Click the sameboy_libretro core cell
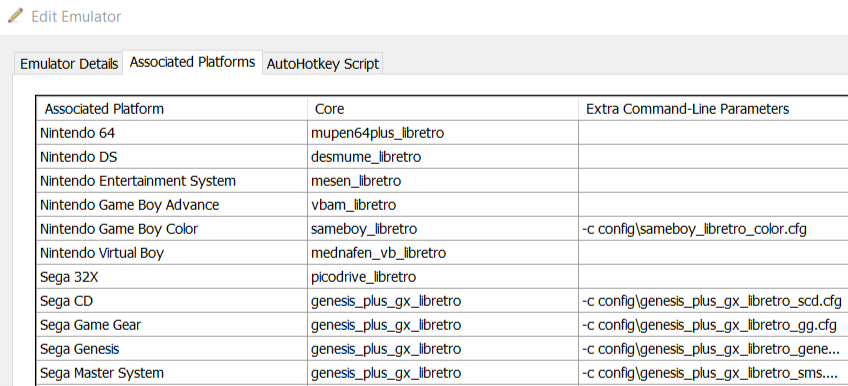This screenshot has height=386, width=848. [443, 229]
